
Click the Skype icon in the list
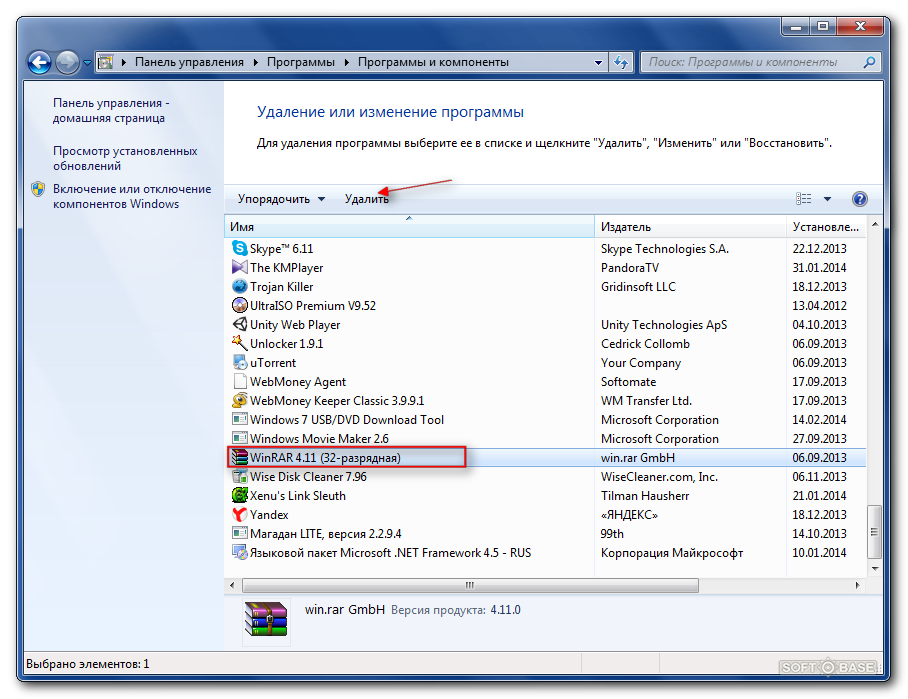point(239,248)
